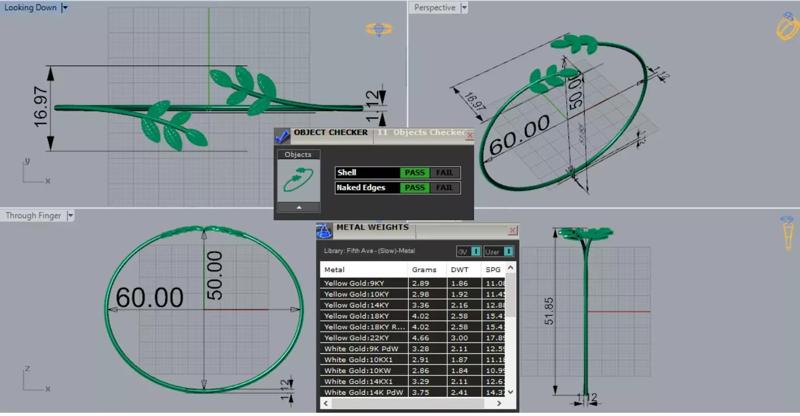Click the 4.66 grams cell
Viewport: 800px width, 416px height.
pyautogui.click(x=428, y=338)
